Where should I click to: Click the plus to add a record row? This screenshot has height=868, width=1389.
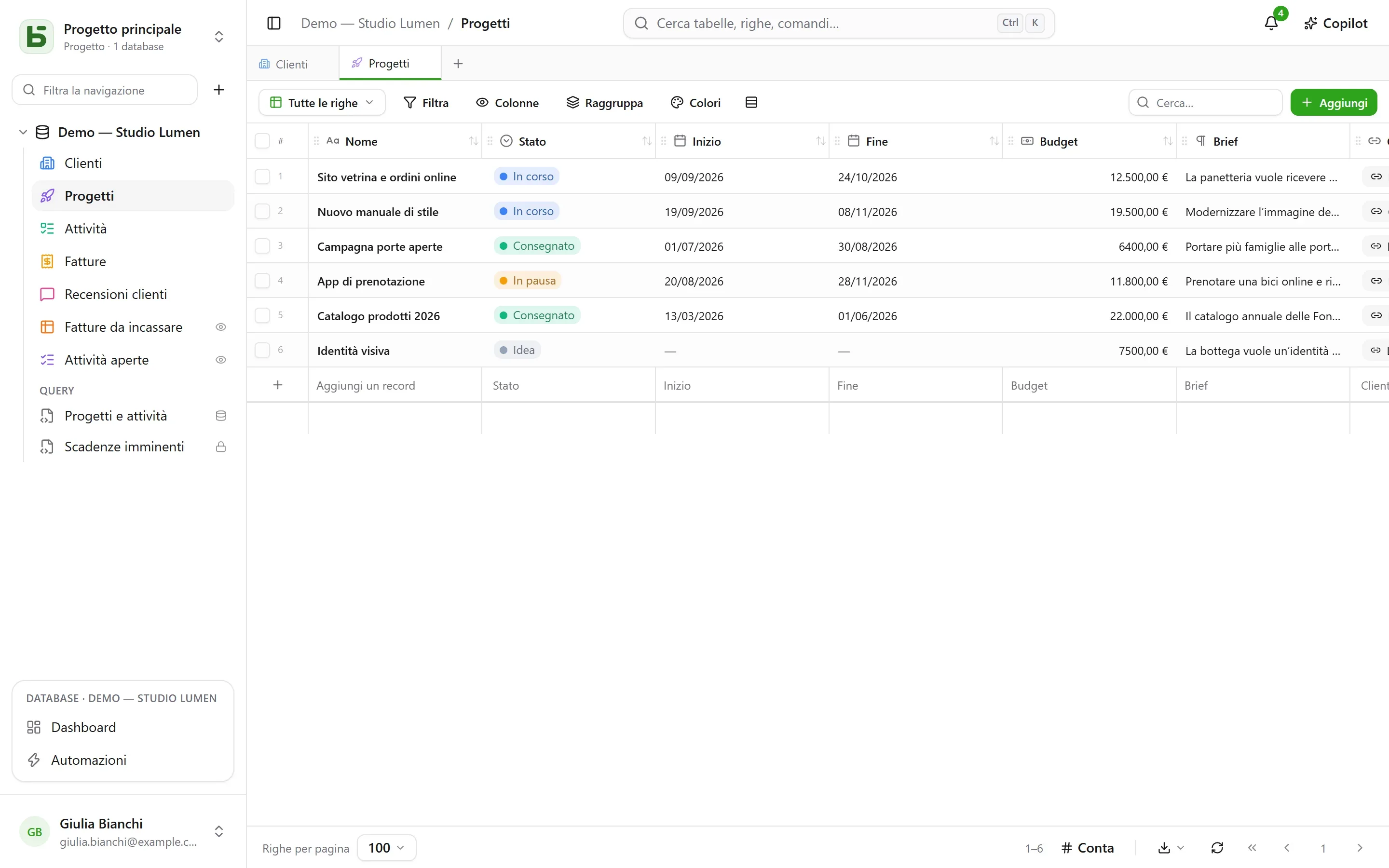pos(278,385)
